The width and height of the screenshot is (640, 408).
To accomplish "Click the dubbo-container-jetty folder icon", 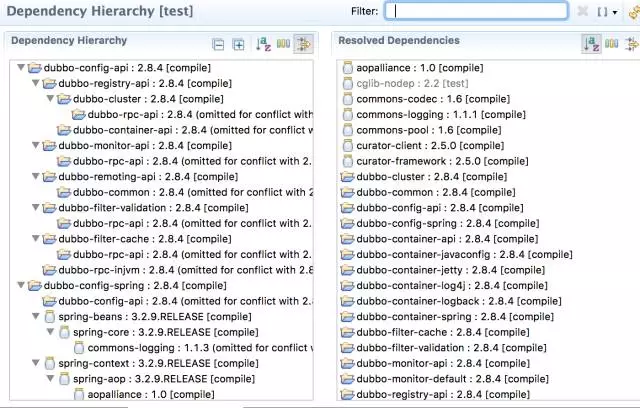I will coord(346,270).
